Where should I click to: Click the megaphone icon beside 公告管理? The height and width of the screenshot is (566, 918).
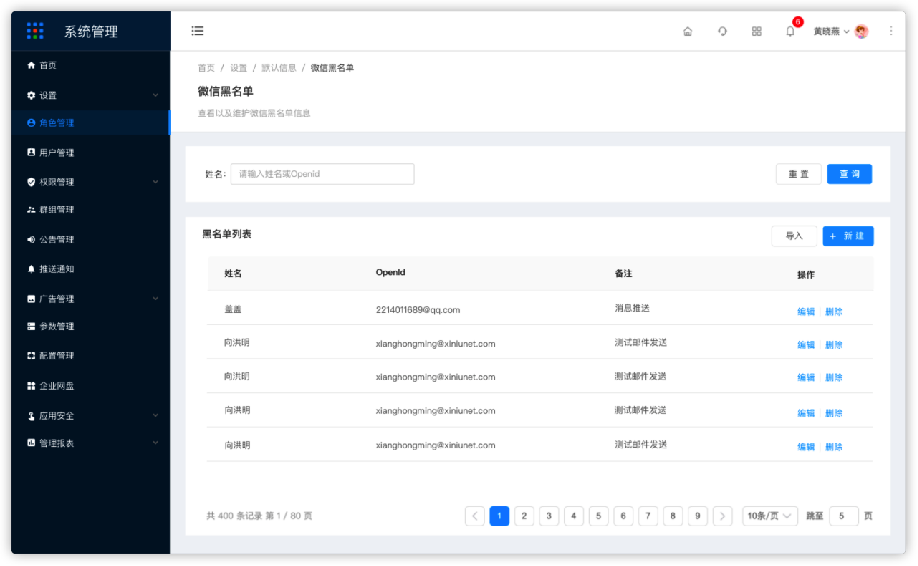[x=31, y=239]
